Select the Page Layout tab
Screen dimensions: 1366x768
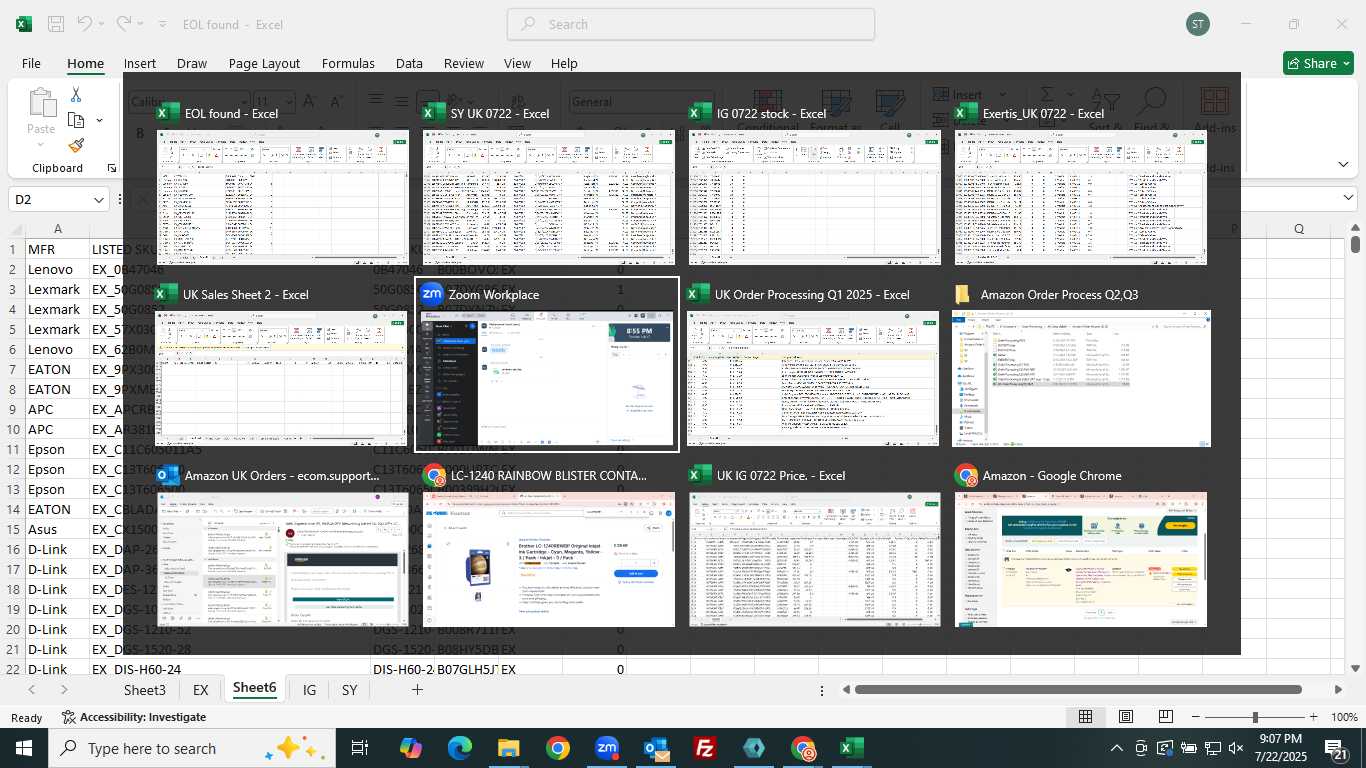[x=264, y=63]
